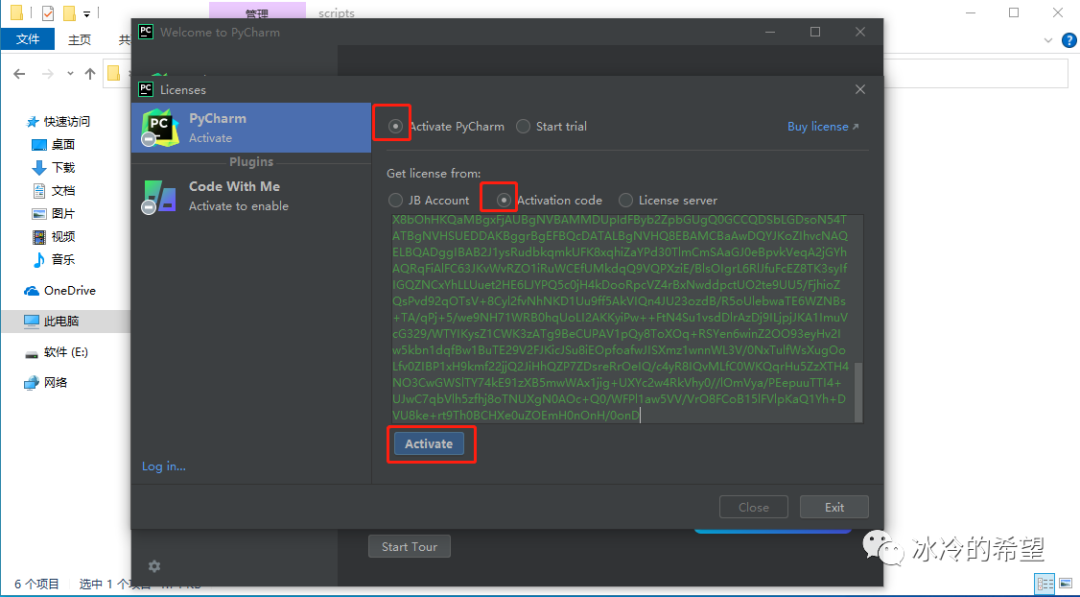1080x597 pixels.
Task: Click the properties checkmark quick access icon
Action: tap(48, 12)
